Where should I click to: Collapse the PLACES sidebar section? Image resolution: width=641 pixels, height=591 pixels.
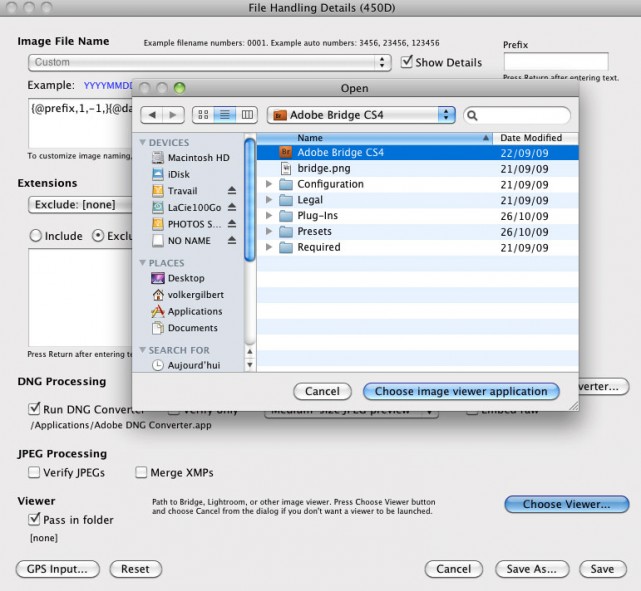[x=143, y=262]
